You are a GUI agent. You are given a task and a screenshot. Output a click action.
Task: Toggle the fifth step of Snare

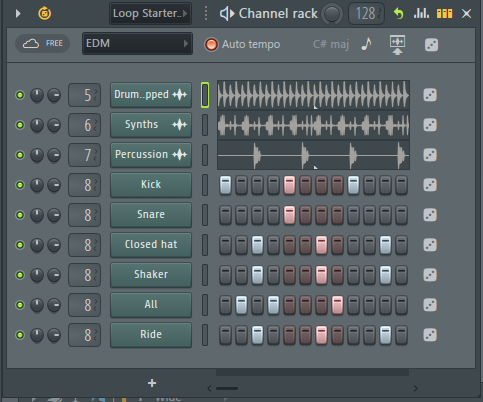click(289, 215)
